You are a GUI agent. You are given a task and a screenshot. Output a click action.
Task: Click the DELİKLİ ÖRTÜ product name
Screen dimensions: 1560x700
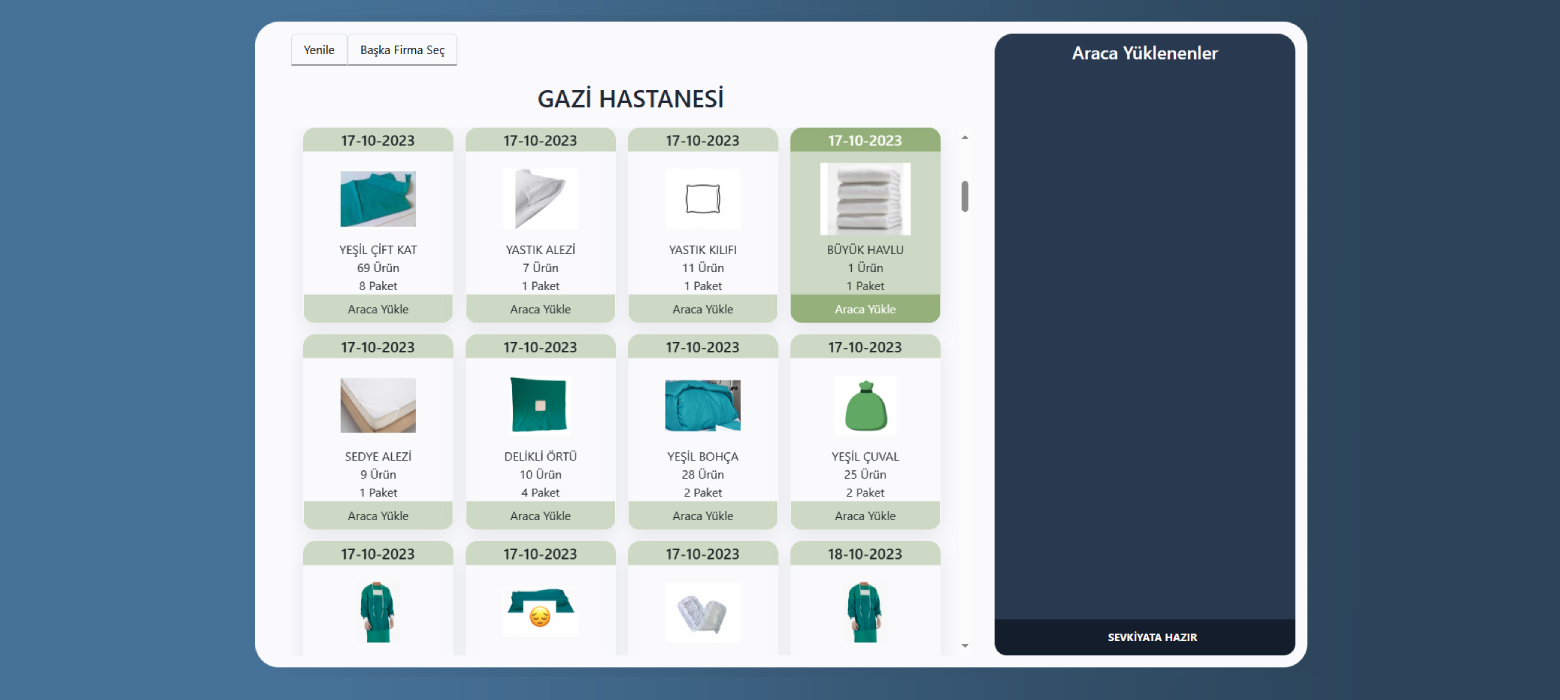(541, 457)
